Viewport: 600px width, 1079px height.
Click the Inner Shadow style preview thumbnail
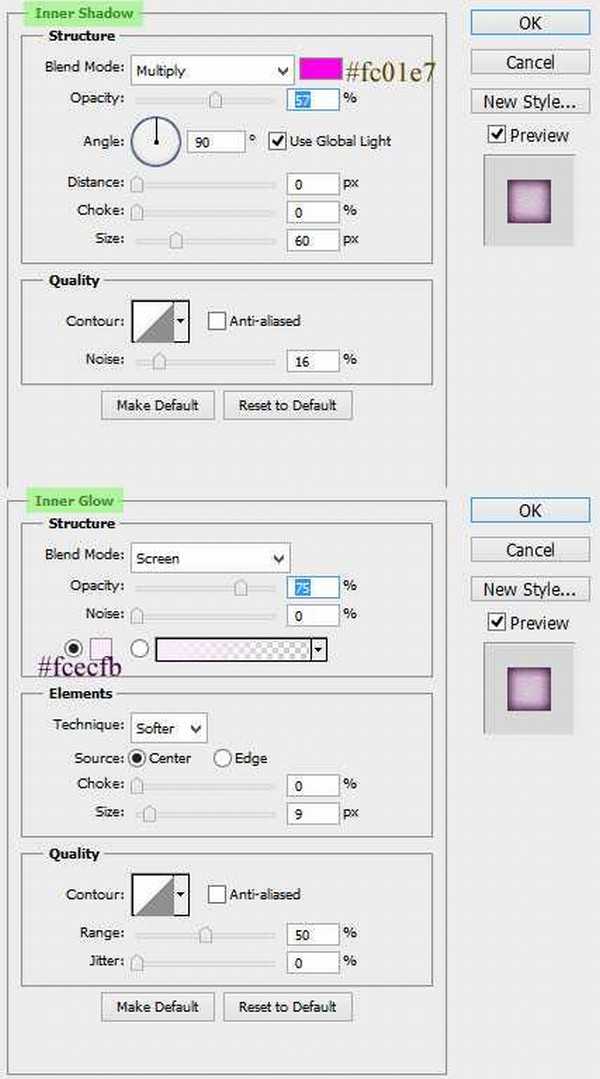(x=529, y=198)
